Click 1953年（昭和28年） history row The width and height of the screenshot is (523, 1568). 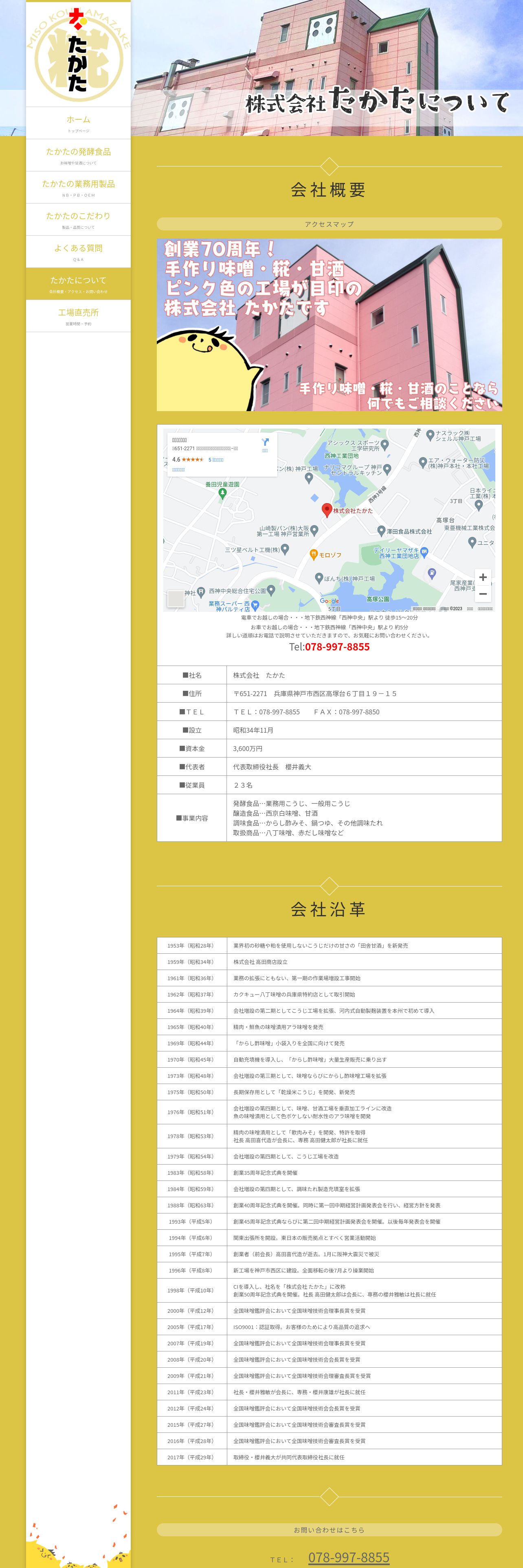point(330,945)
